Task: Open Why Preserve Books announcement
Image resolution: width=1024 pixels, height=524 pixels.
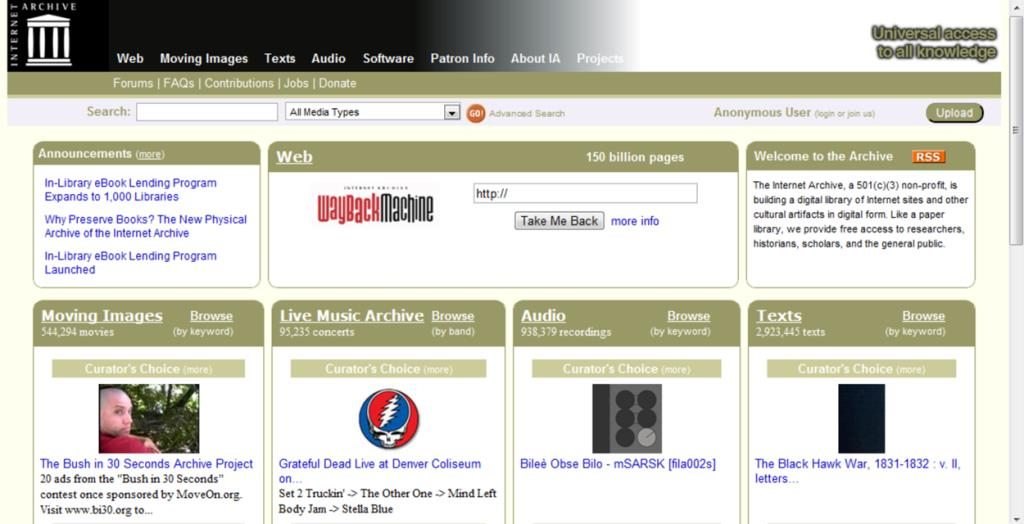Action: [x=146, y=227]
